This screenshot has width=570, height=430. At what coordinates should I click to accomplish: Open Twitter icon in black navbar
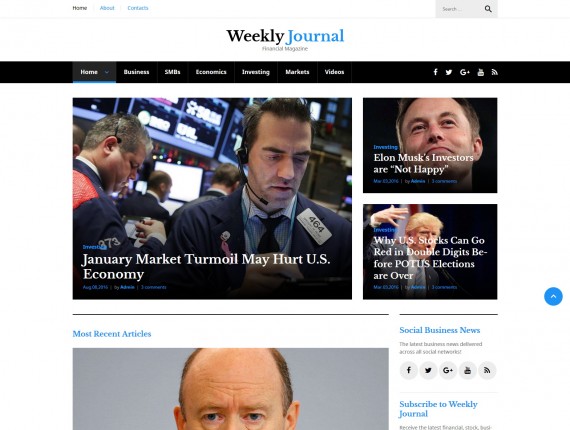coord(449,72)
